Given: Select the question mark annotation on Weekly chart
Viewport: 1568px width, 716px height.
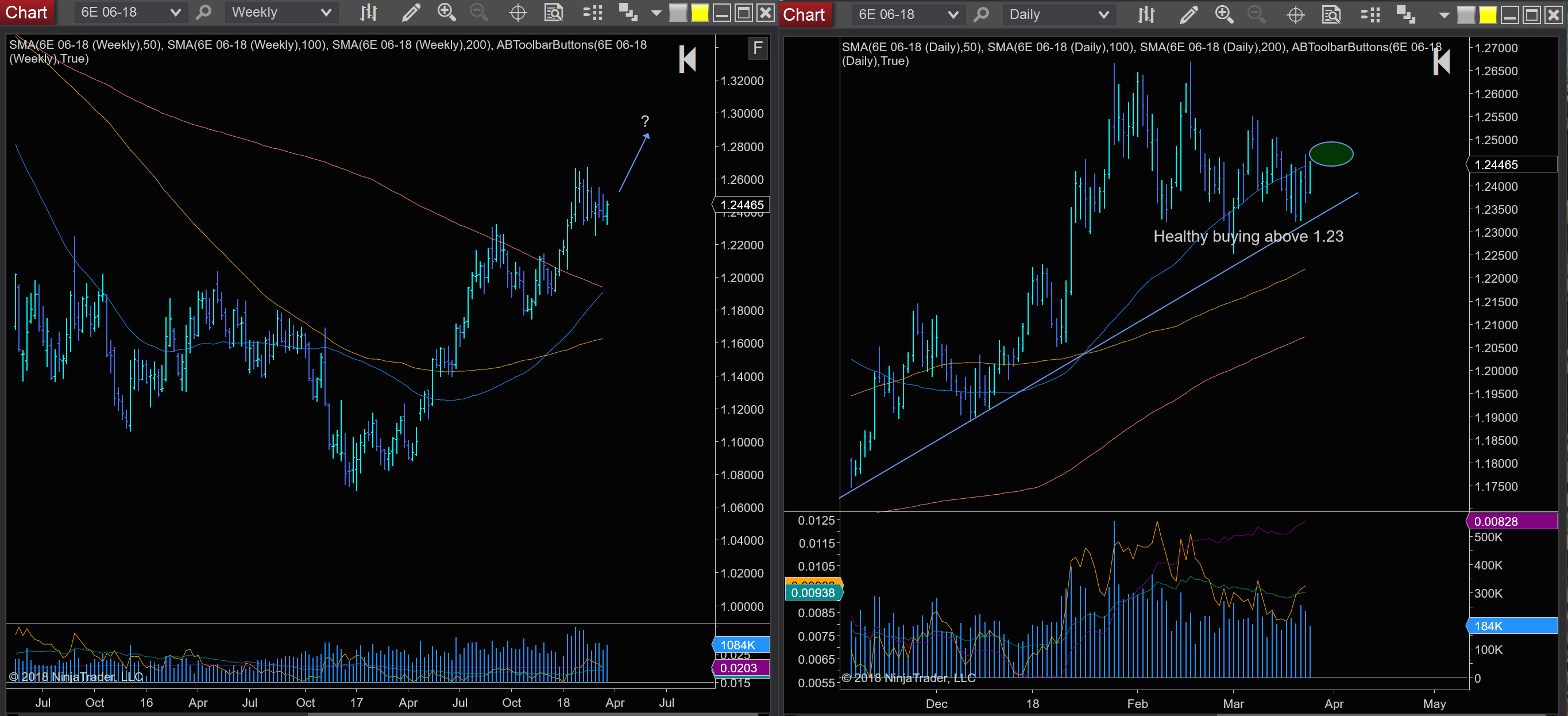Looking at the screenshot, I should click(645, 121).
